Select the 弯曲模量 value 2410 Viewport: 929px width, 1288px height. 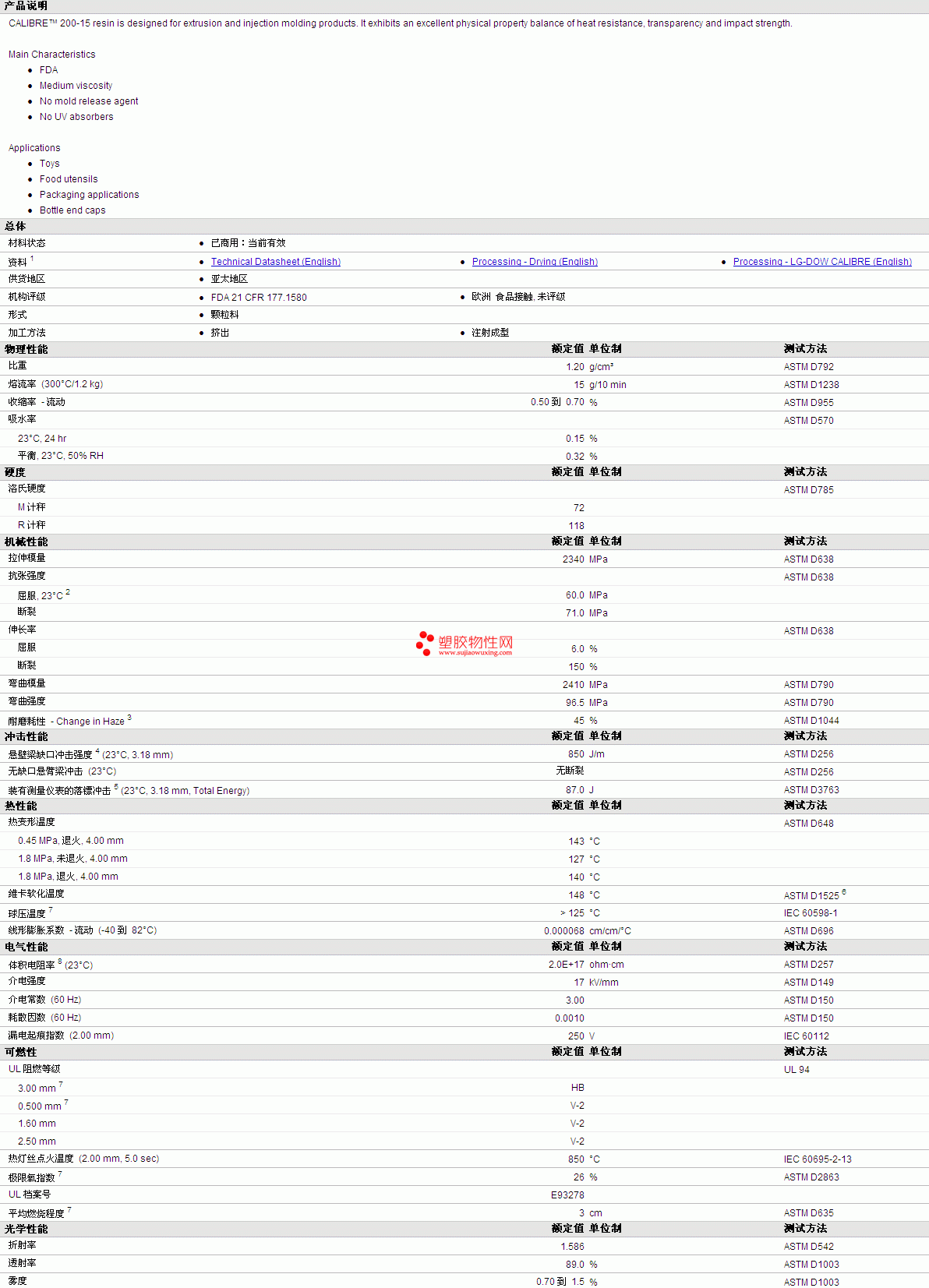(574, 685)
